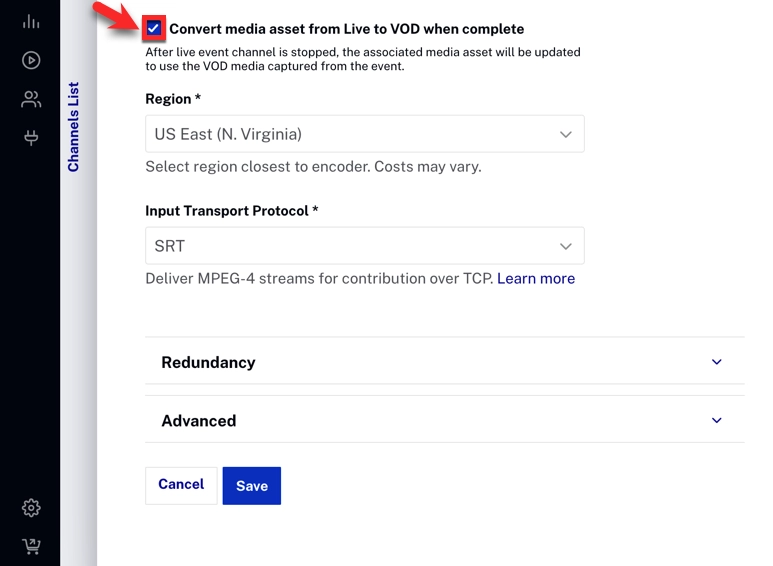
Task: Open the settings gear icon
Action: click(31, 508)
